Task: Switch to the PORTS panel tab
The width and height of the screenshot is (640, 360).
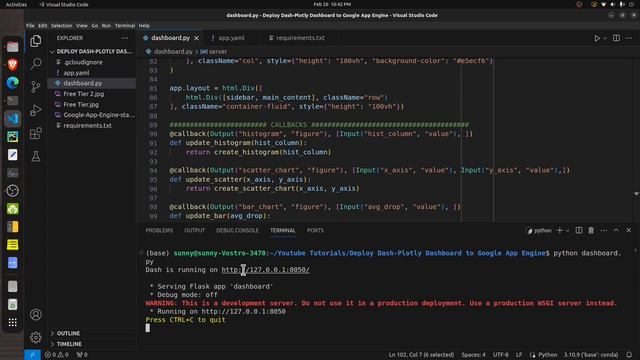Action: tap(315, 231)
